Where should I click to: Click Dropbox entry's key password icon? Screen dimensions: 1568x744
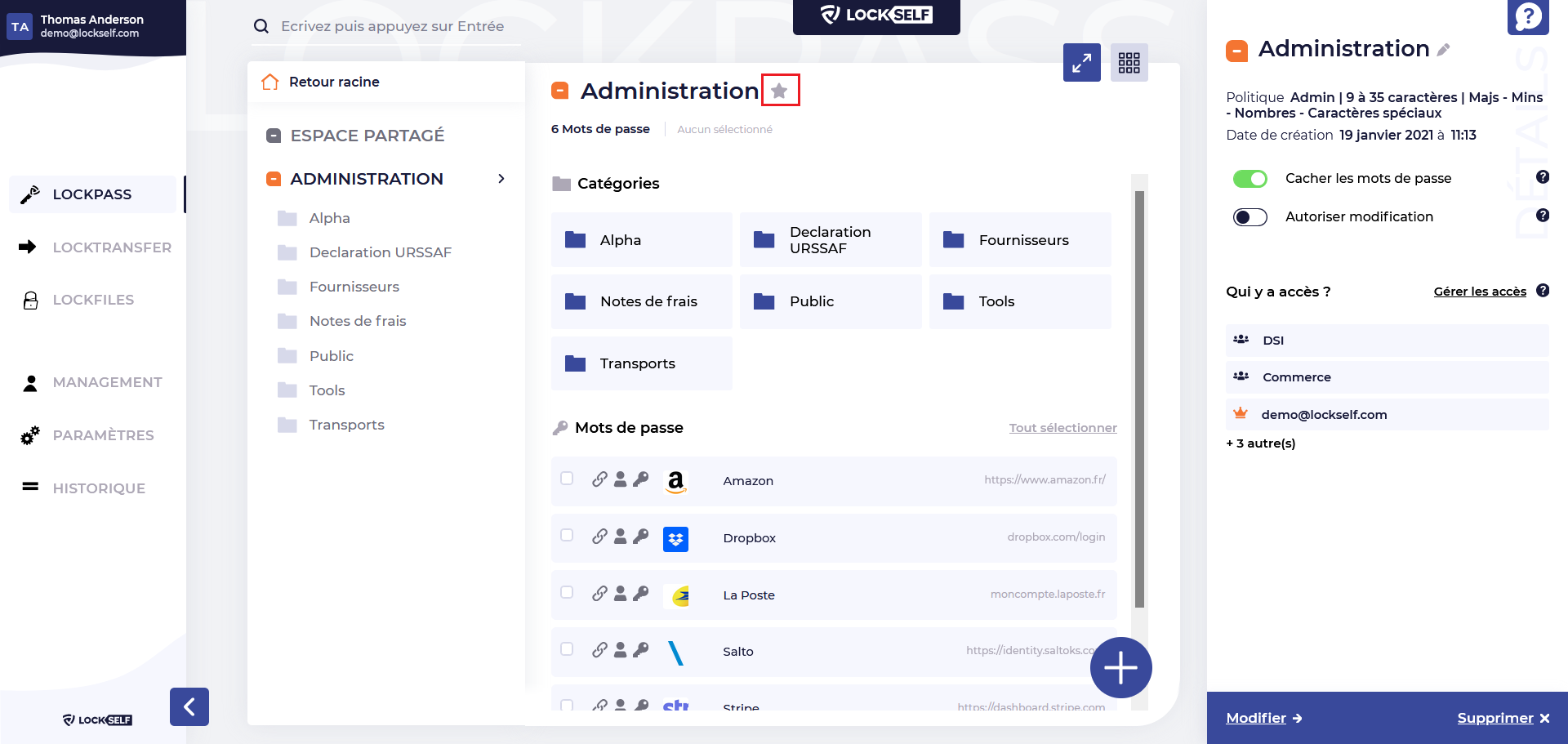pos(641,537)
